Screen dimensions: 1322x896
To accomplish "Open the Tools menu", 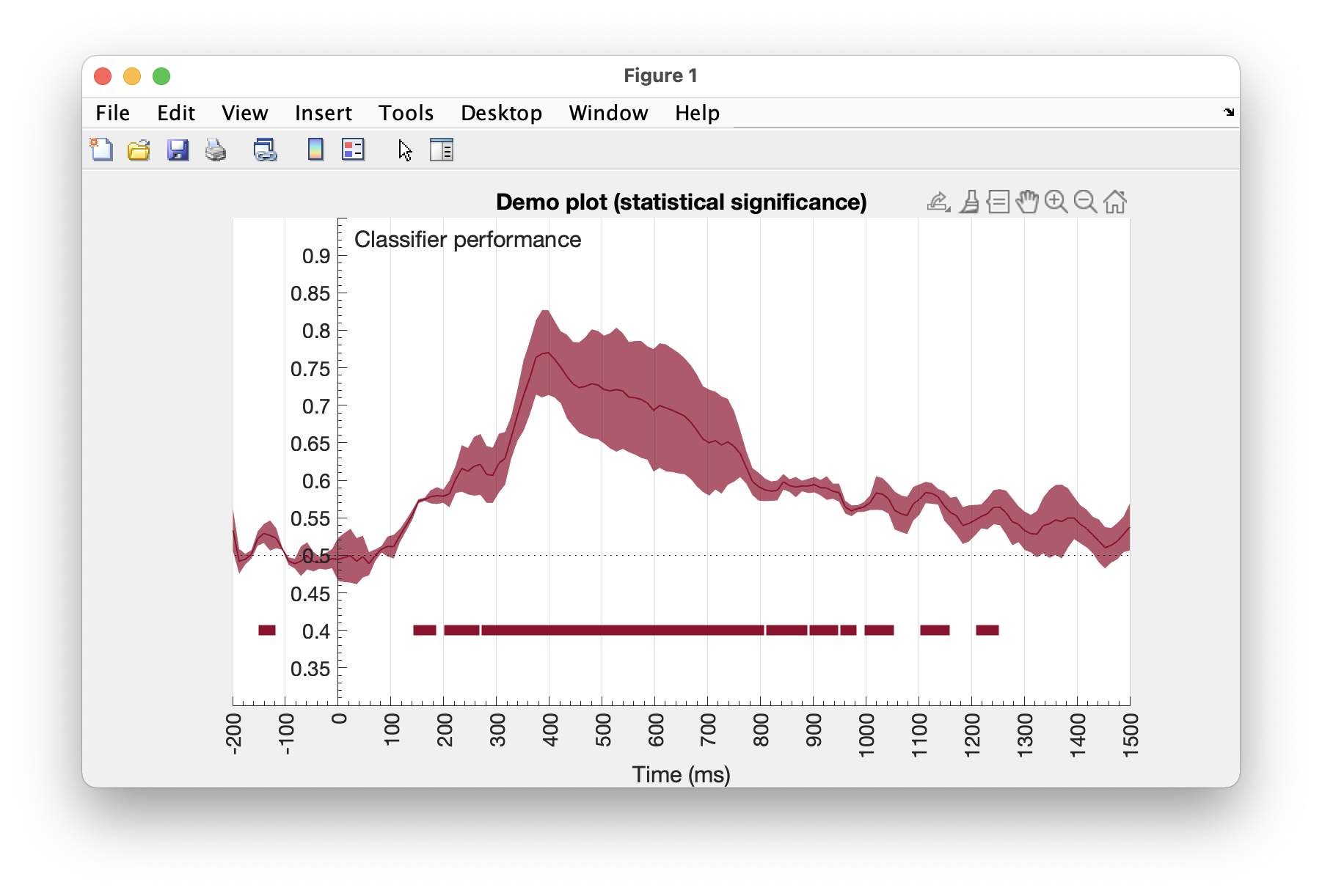I will (x=406, y=113).
